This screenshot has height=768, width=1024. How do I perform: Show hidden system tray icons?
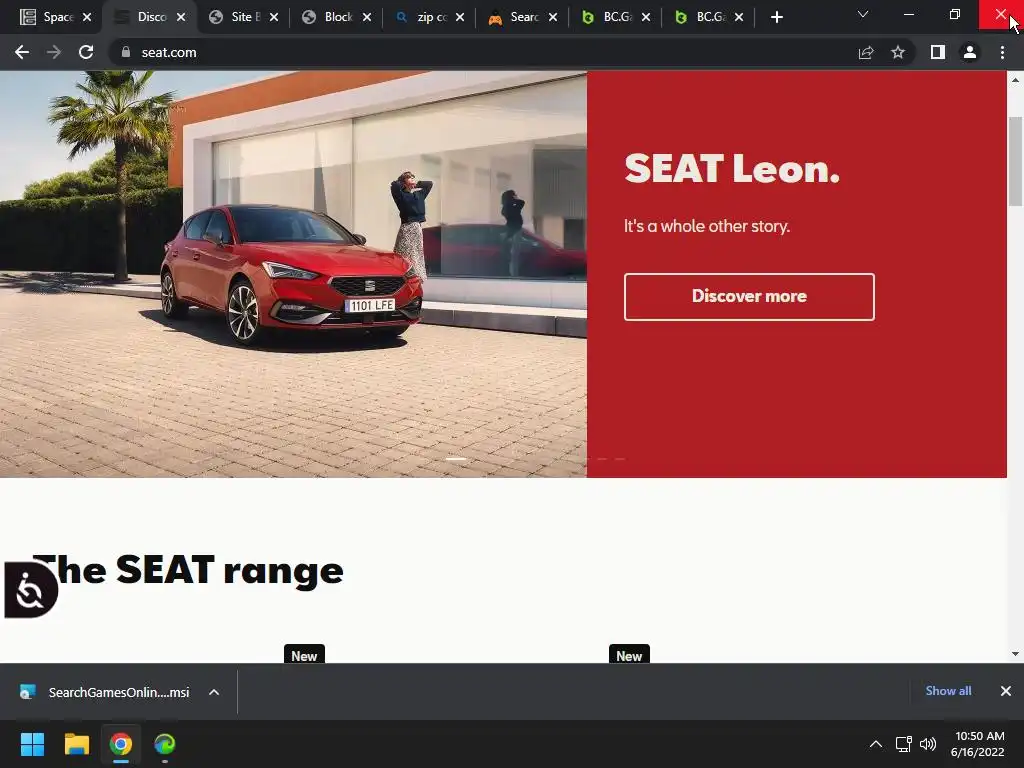coord(876,744)
